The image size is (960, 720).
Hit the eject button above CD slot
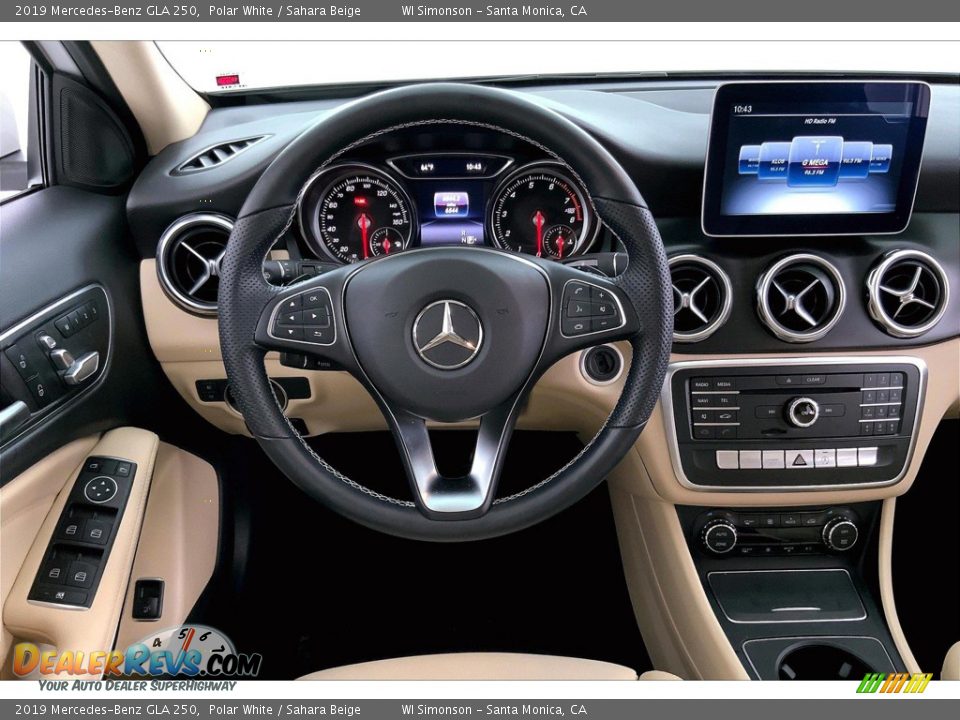click(789, 380)
